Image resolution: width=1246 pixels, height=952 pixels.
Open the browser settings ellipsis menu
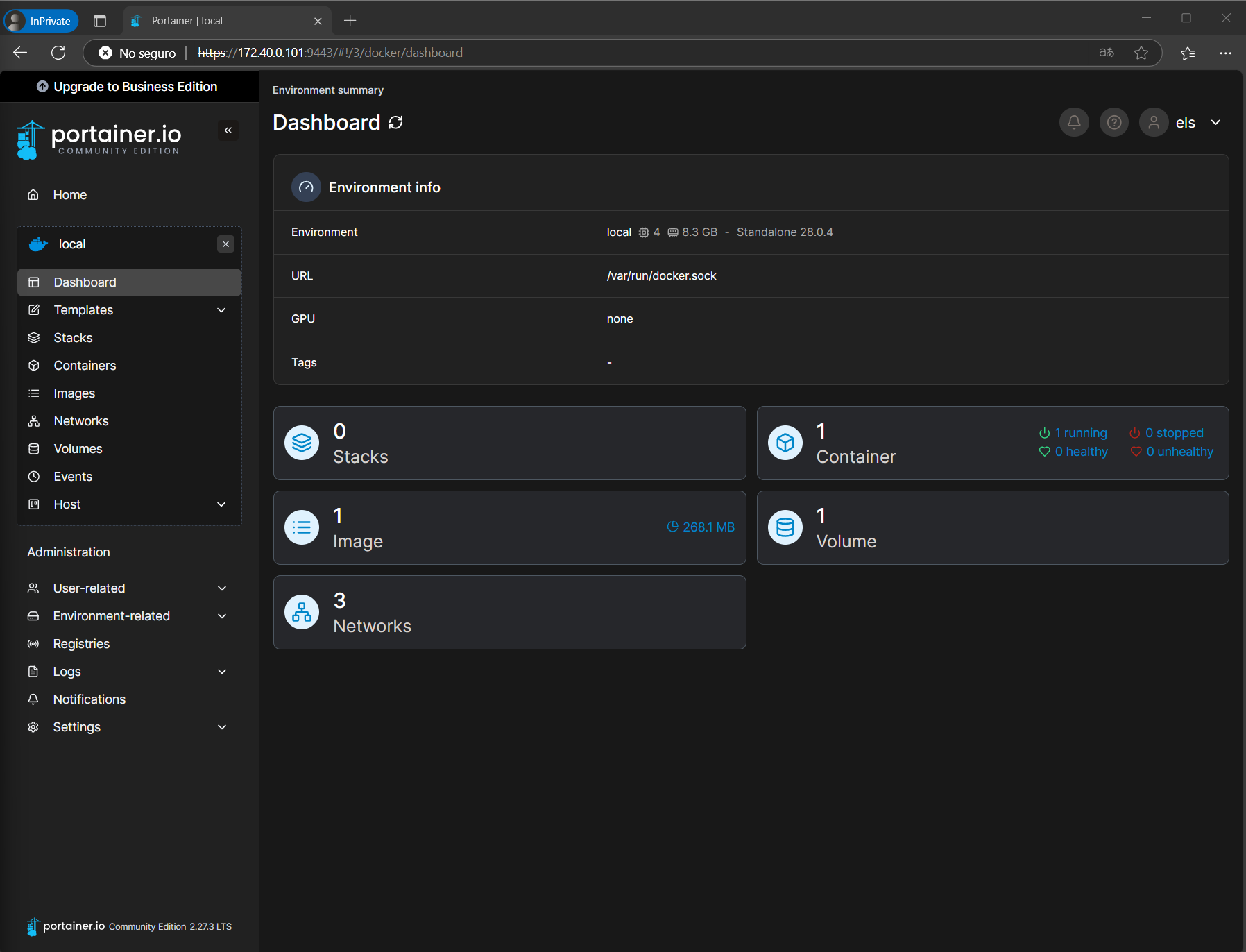1226,53
